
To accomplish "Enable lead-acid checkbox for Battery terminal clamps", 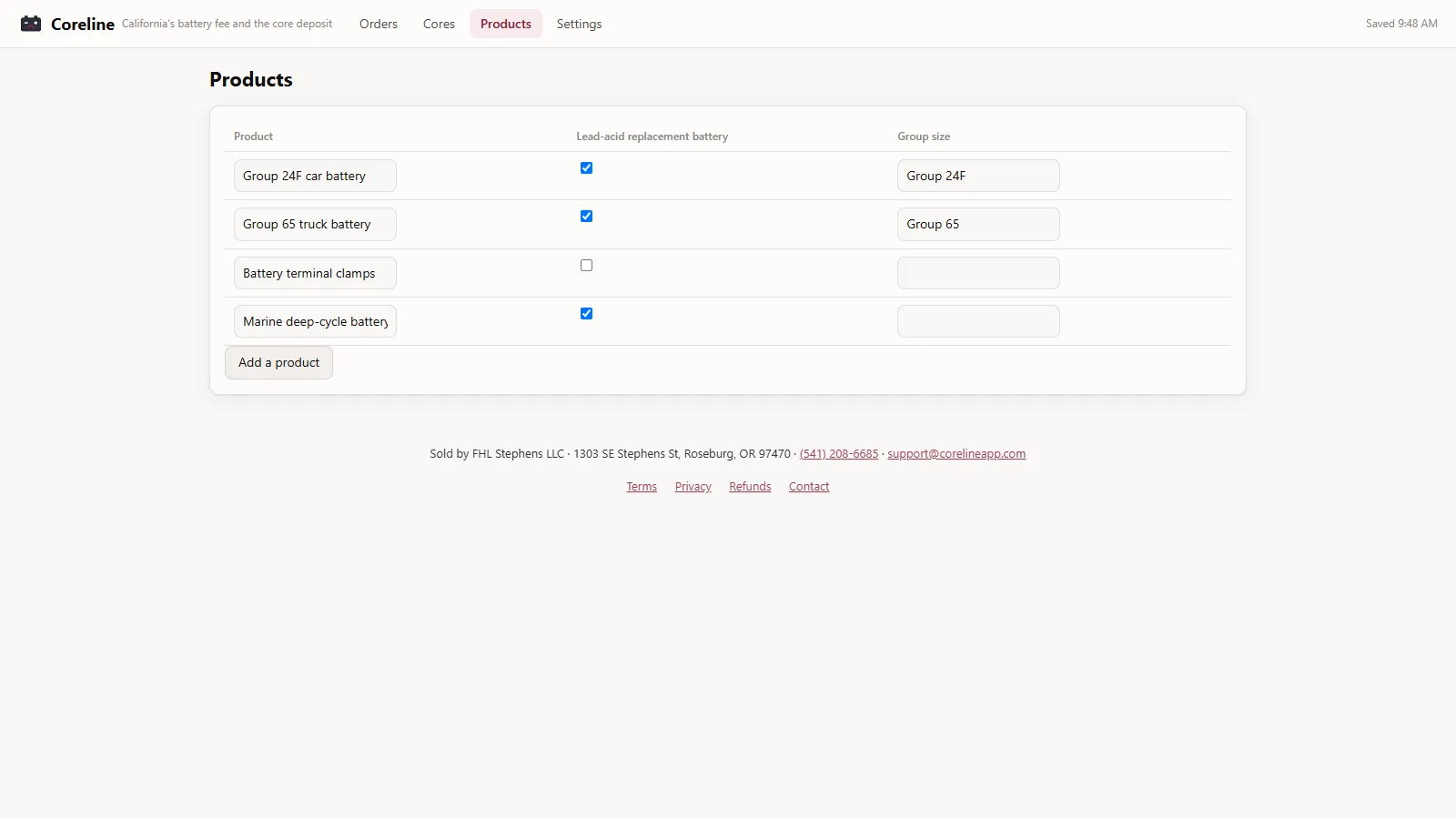I will 586,266.
